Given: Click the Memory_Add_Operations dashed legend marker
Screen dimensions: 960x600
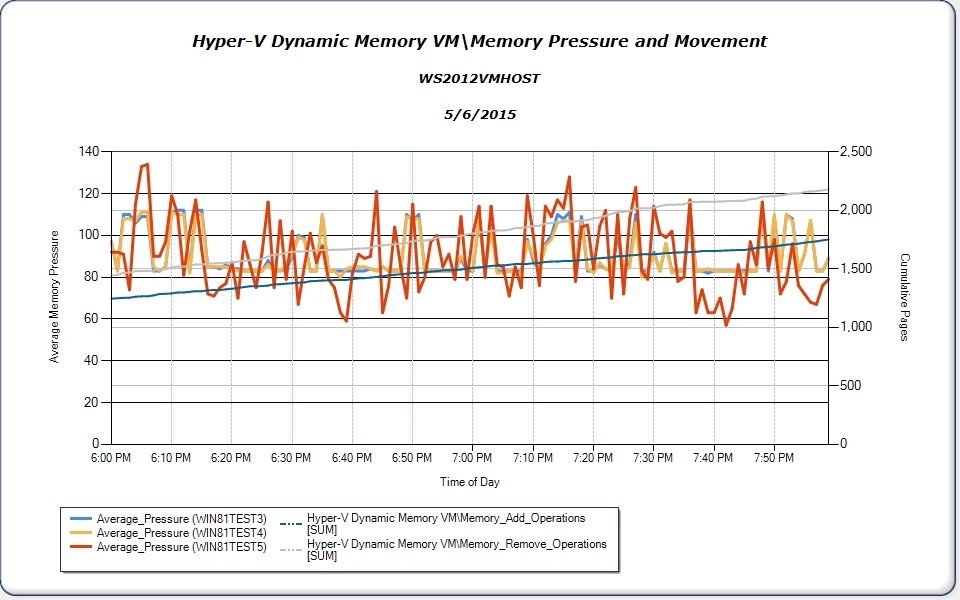Looking at the screenshot, I should point(291,522).
